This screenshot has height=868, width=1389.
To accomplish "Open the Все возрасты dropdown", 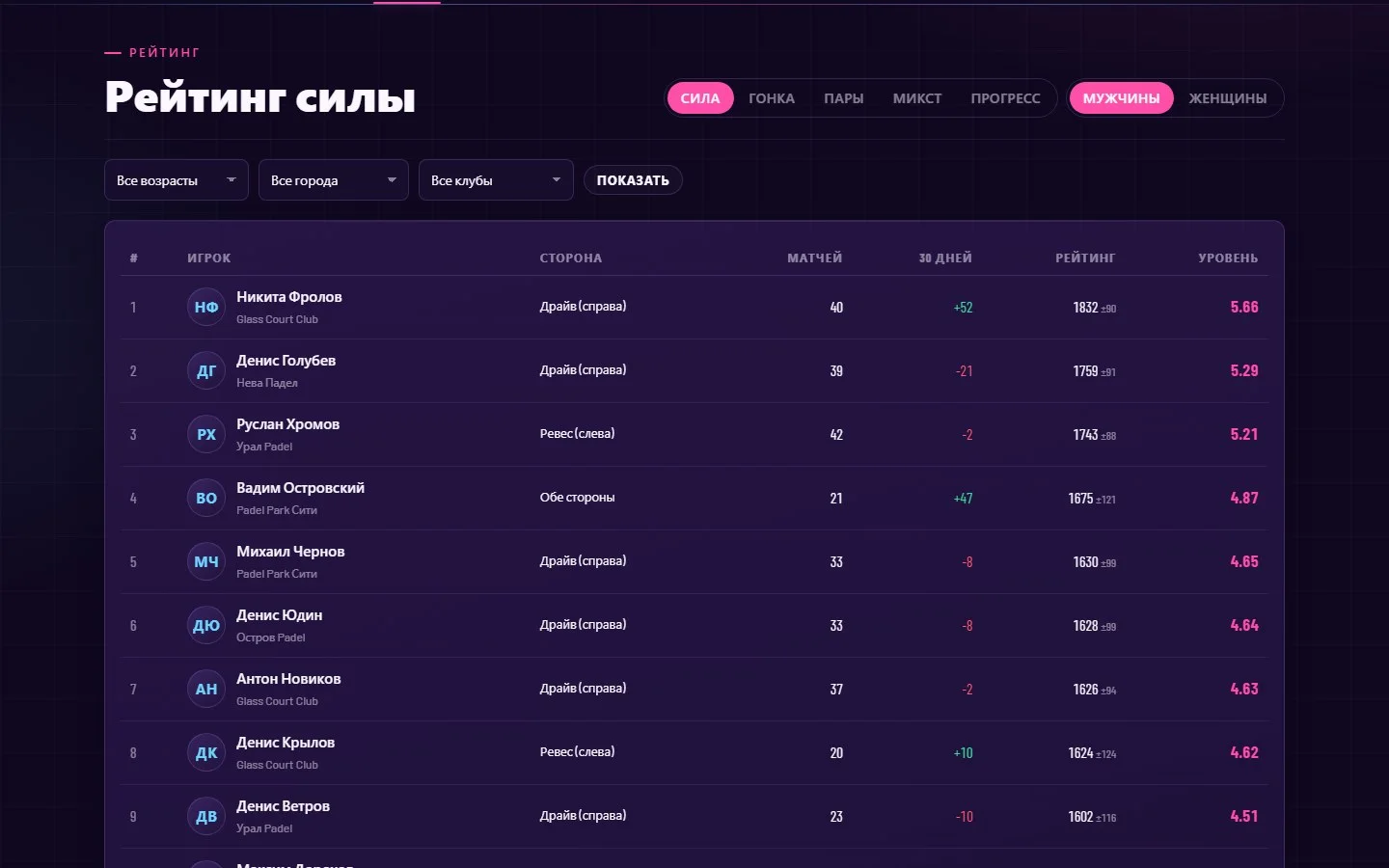I will coord(177,180).
